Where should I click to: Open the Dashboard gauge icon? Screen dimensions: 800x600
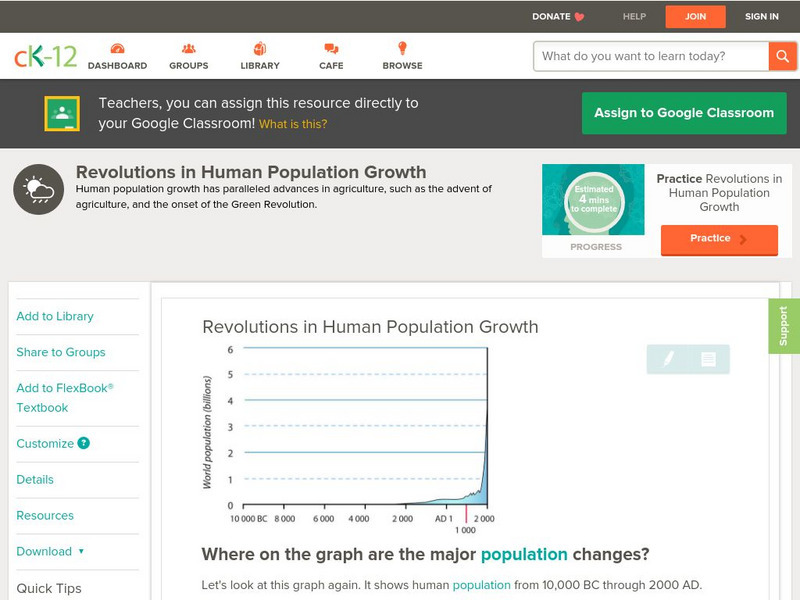point(117,48)
